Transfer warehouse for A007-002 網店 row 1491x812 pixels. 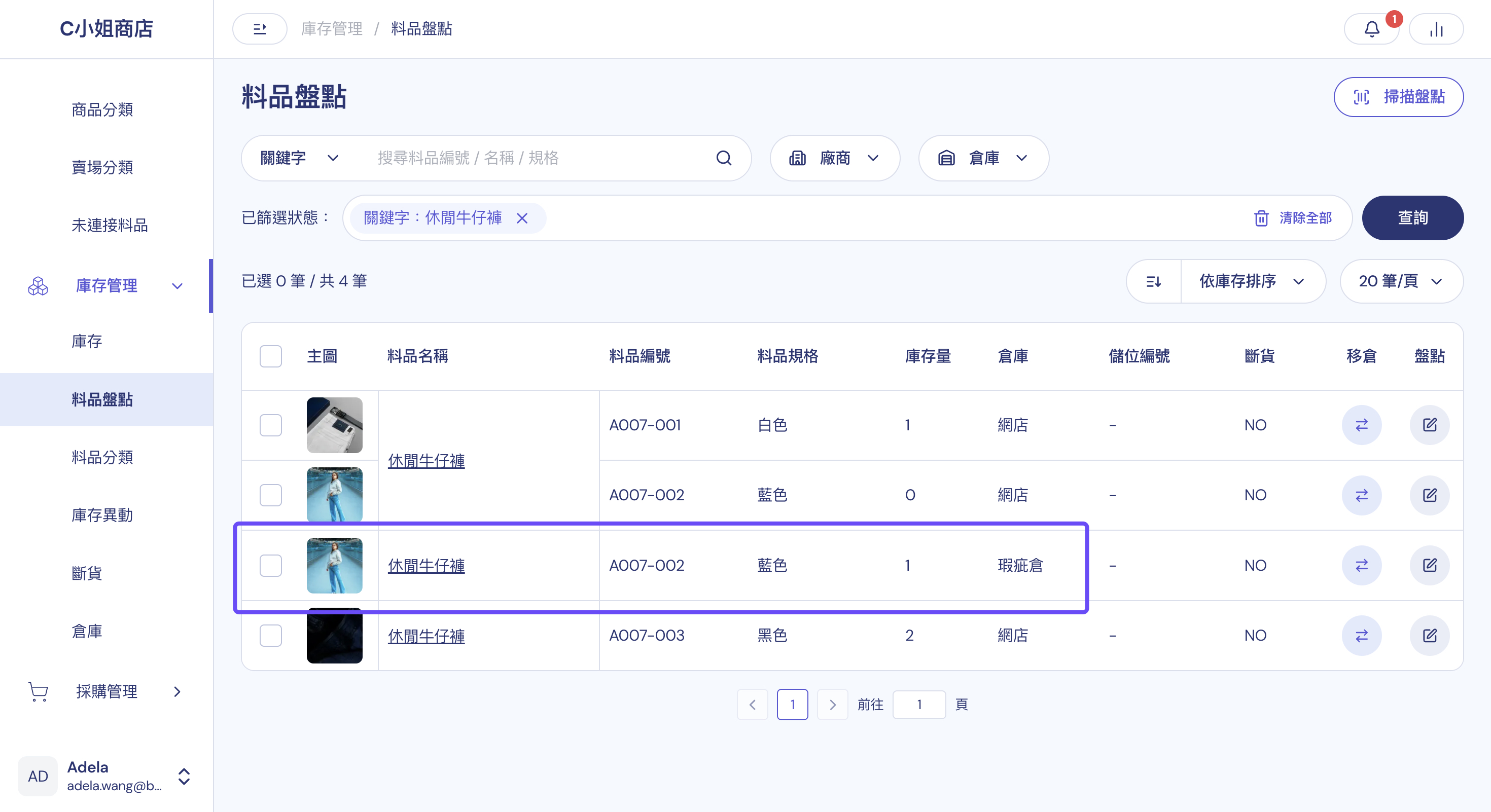pos(1361,495)
